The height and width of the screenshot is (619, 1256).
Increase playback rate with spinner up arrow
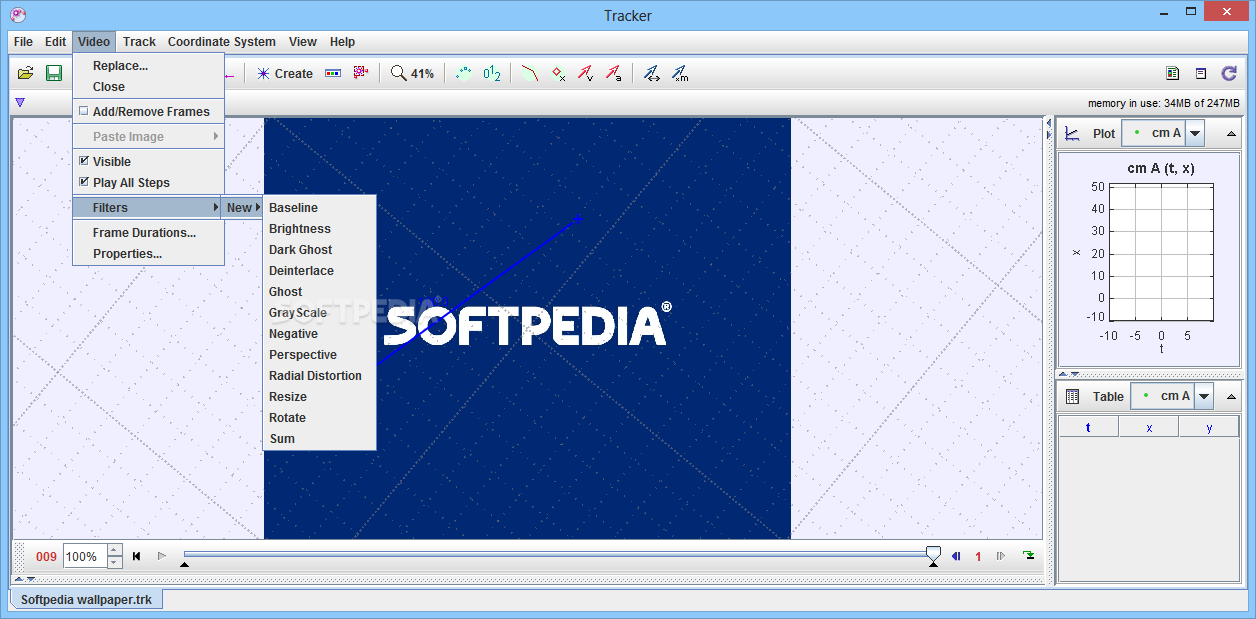pyautogui.click(x=114, y=550)
